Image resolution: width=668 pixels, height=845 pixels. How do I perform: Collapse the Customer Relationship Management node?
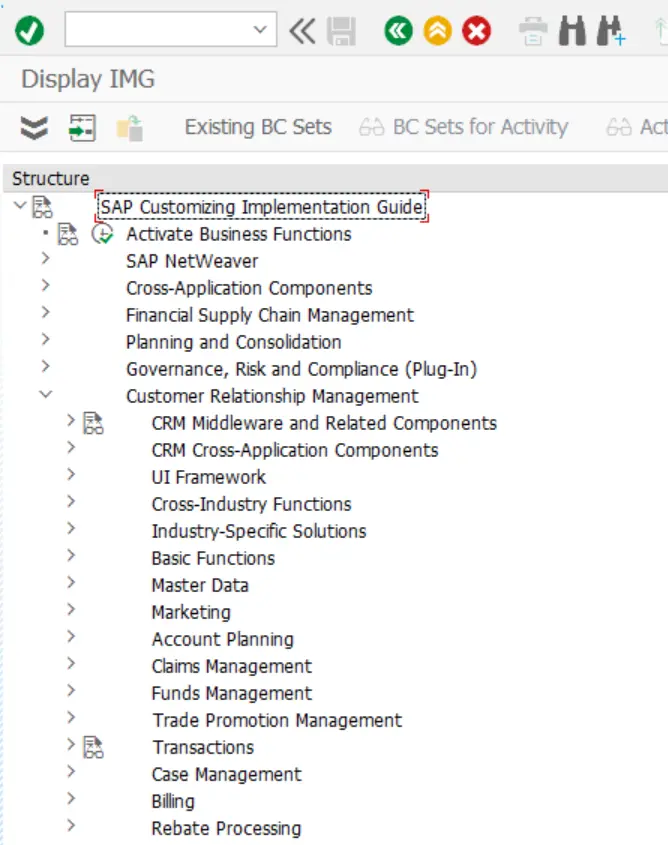(45, 395)
